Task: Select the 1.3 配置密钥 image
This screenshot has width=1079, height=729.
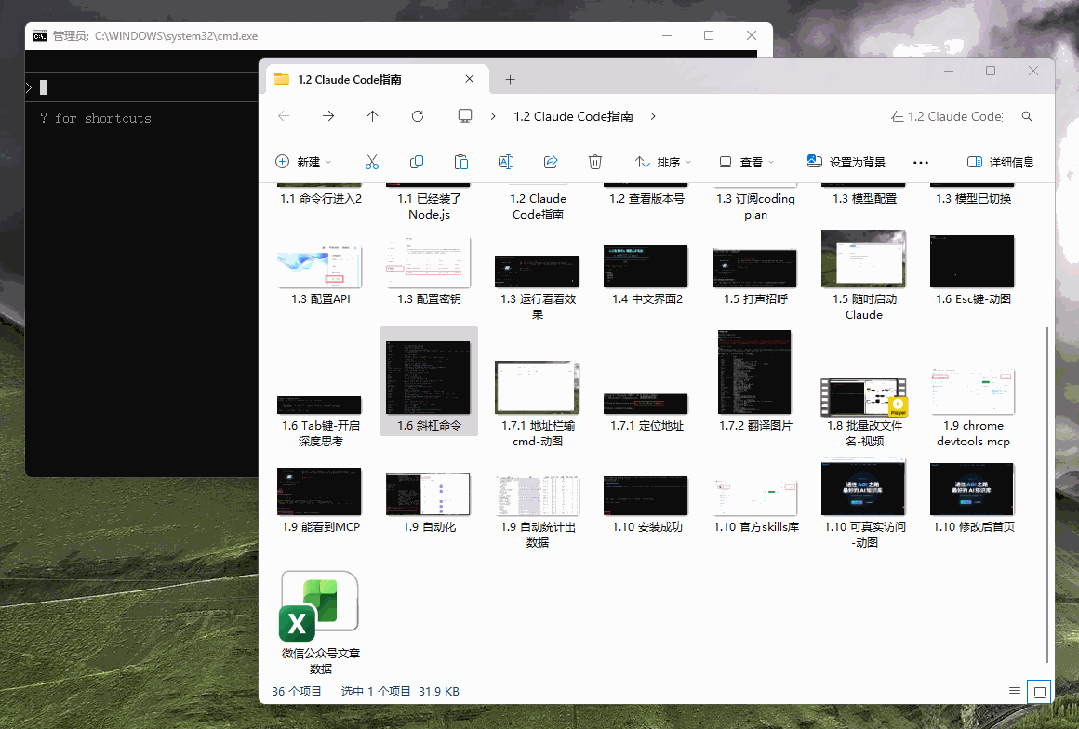Action: [429, 271]
